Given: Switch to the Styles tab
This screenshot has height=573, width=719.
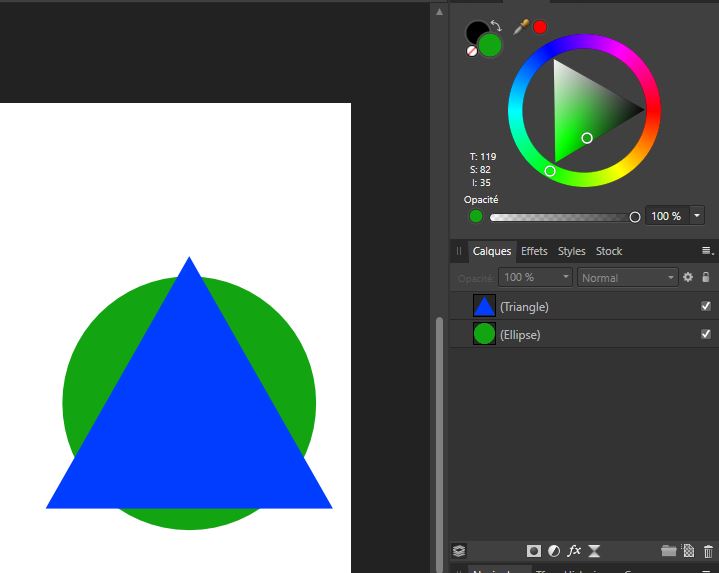Looking at the screenshot, I should [571, 251].
